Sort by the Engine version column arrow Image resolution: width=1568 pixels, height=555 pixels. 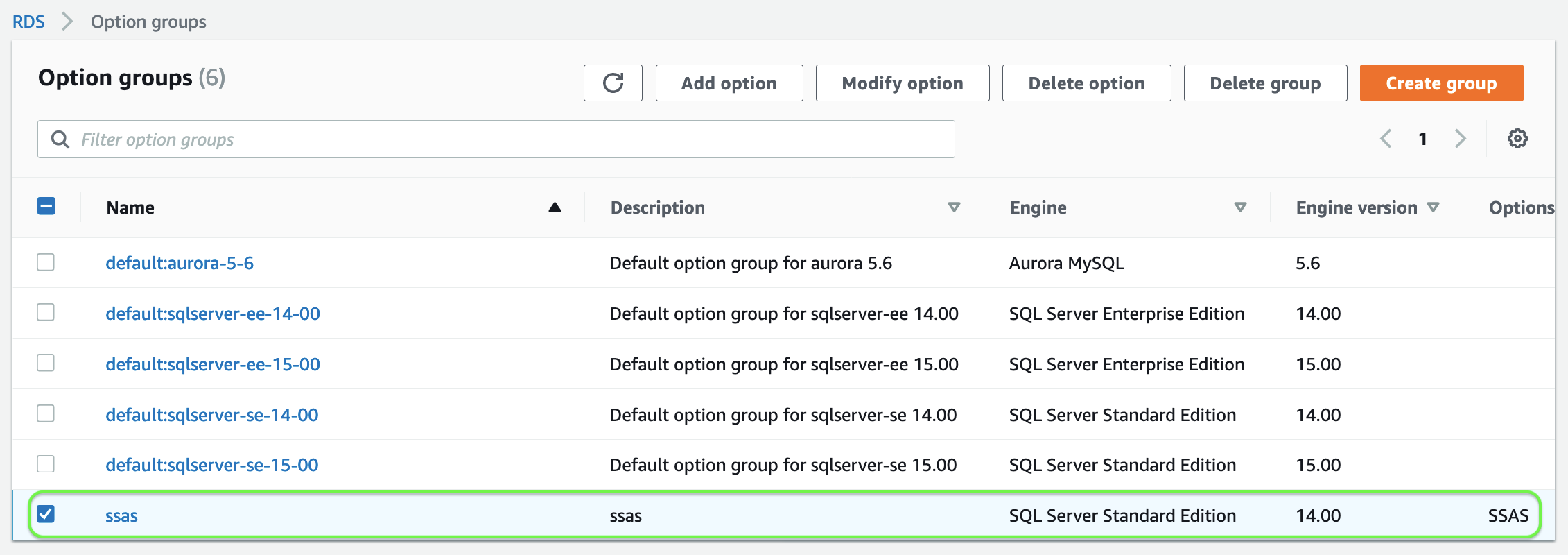pyautogui.click(x=1434, y=207)
